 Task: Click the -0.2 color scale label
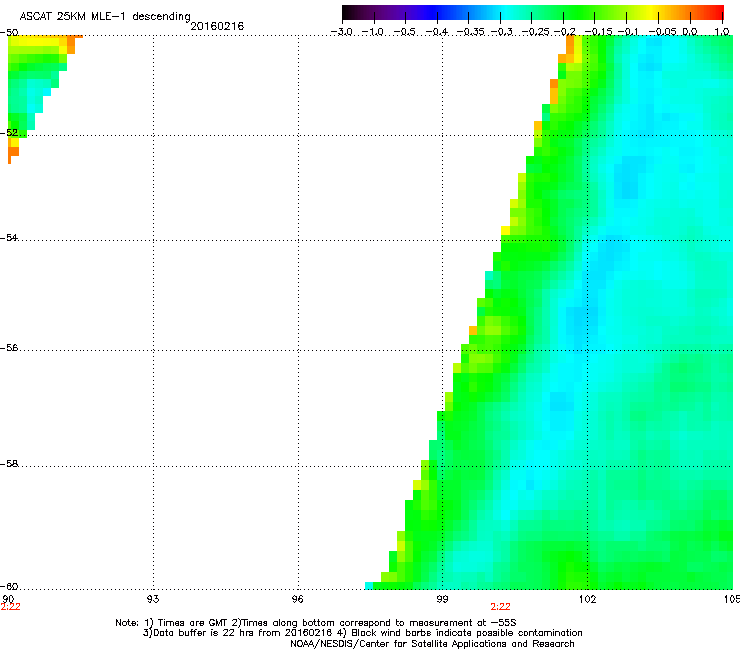(564, 32)
